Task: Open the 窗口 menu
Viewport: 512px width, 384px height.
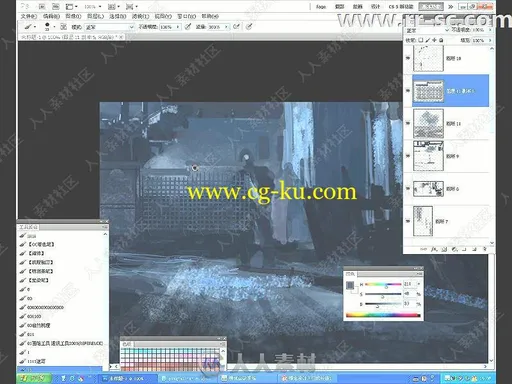Action: tap(186, 16)
